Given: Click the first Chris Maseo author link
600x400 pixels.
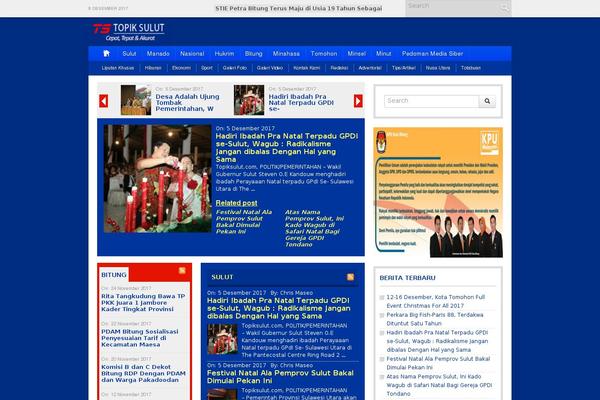Looking at the screenshot, I should point(296,293).
